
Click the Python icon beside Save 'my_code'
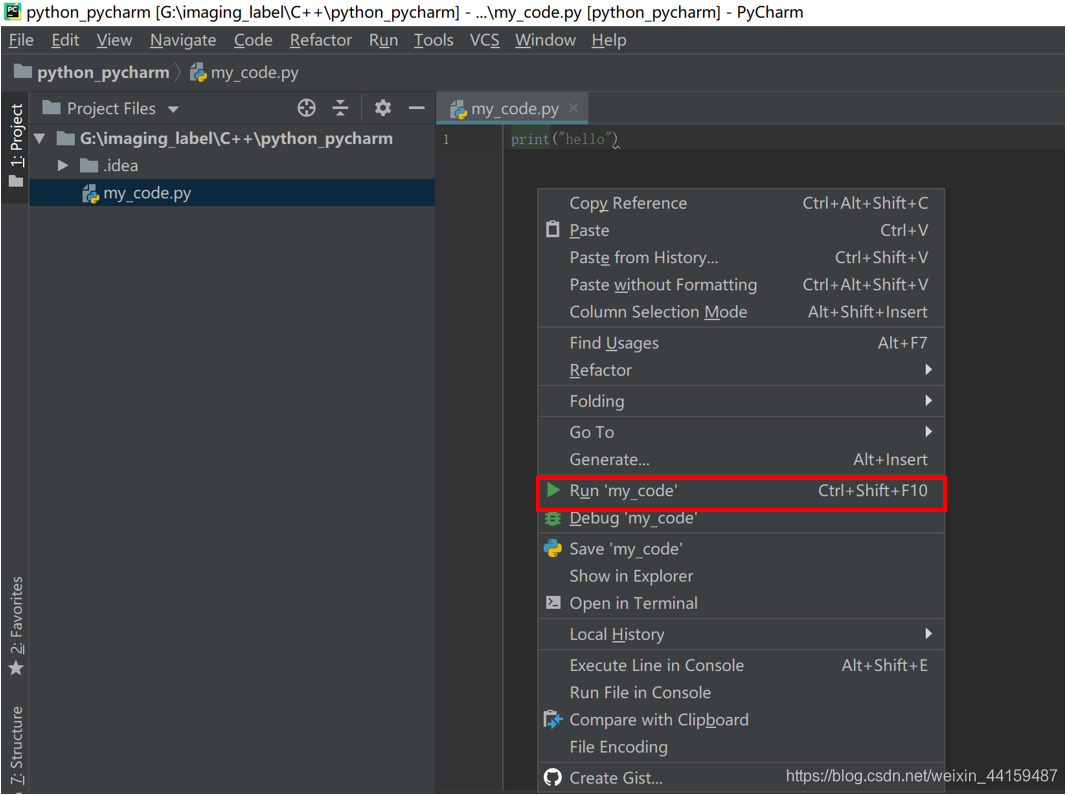[x=552, y=548]
